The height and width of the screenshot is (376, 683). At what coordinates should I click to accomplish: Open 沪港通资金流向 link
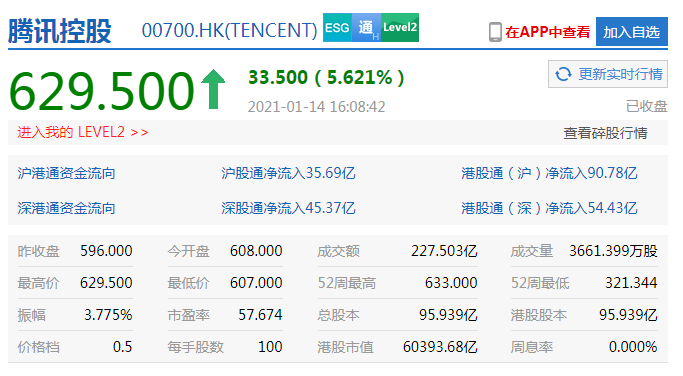click(x=66, y=173)
